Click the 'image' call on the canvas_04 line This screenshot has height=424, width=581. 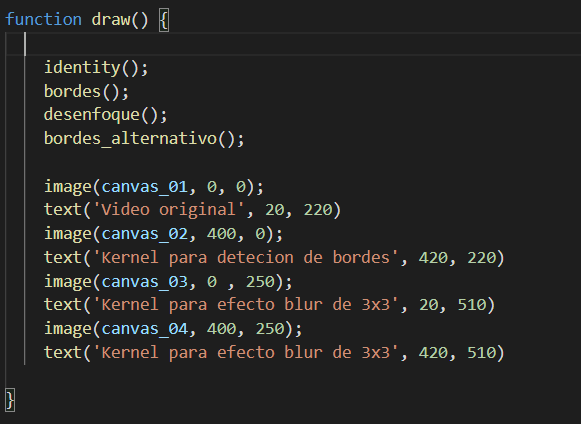68,329
